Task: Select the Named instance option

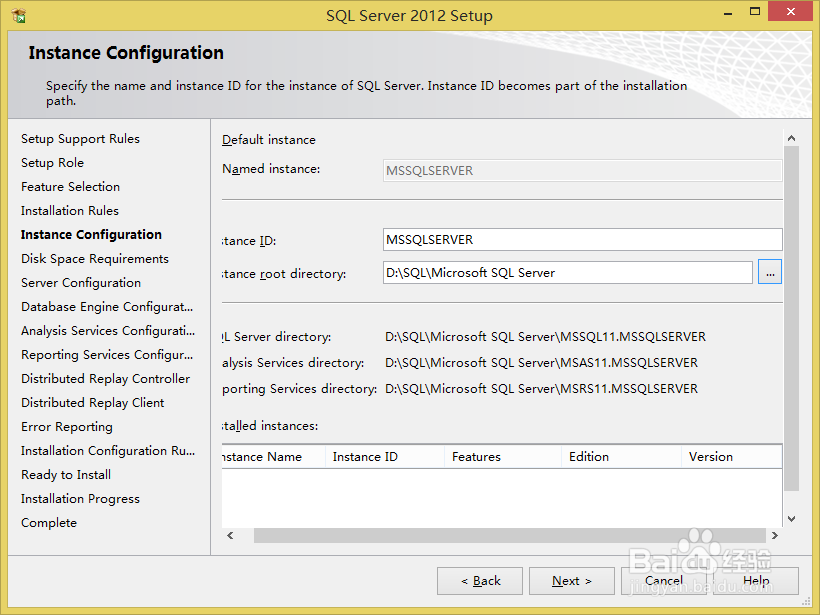Action: [x=274, y=170]
